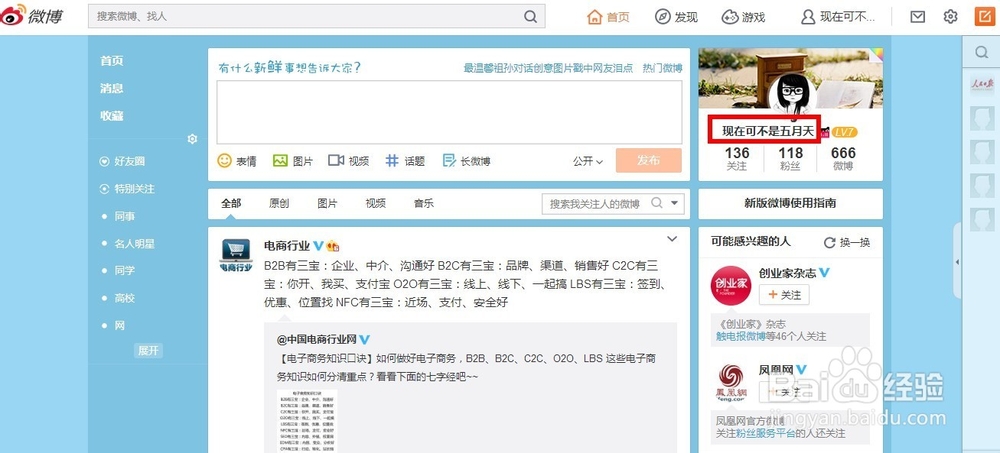View the 118 粉丝 followers count
Viewport: 1000px width, 453px height.
[x=791, y=158]
